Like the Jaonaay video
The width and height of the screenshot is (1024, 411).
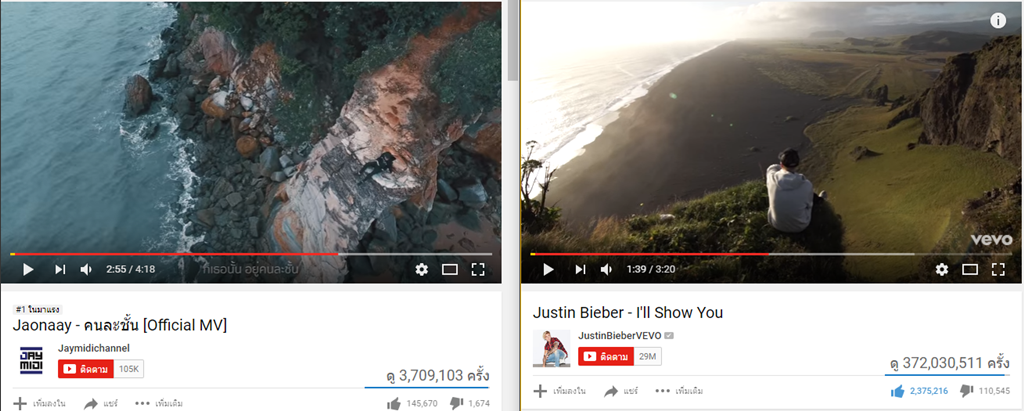(x=394, y=403)
